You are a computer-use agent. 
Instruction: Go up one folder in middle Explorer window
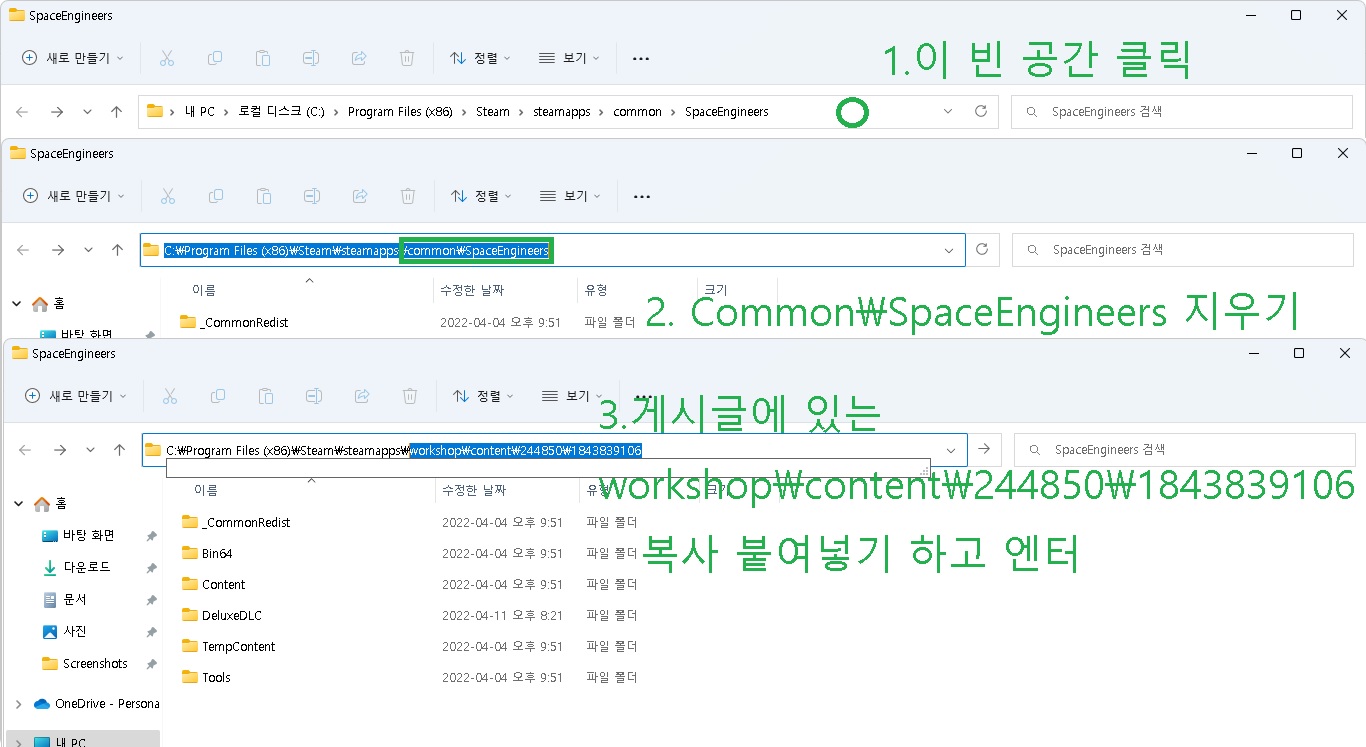[x=117, y=250]
